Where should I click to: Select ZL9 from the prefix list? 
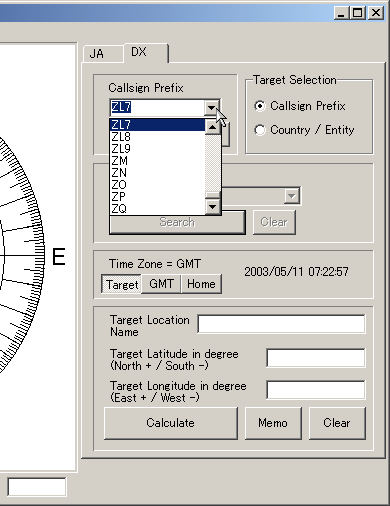coord(158,149)
